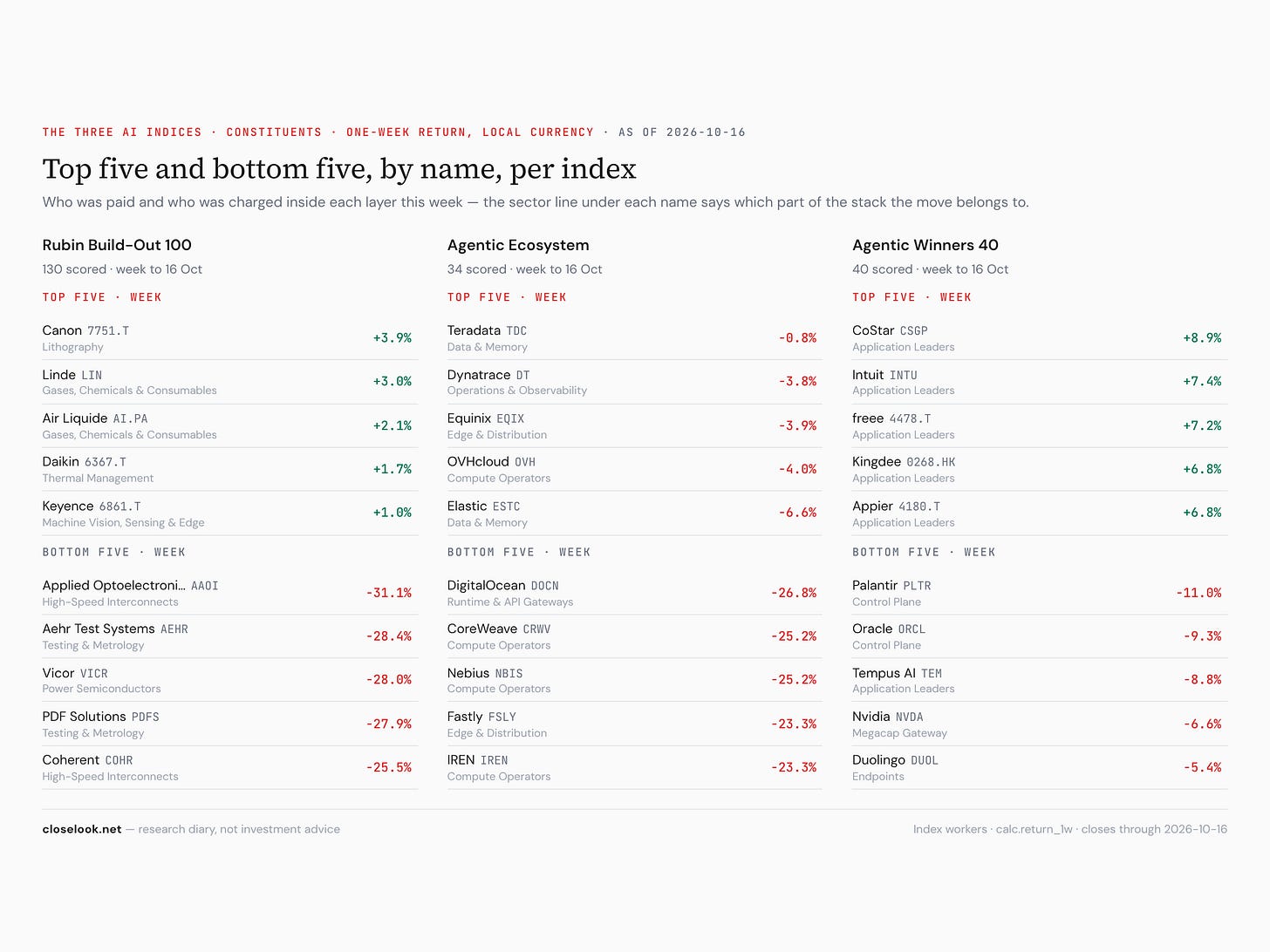Click Linde LIN in Rubin top five
Image resolution: width=1270 pixels, height=952 pixels.
pos(72,375)
